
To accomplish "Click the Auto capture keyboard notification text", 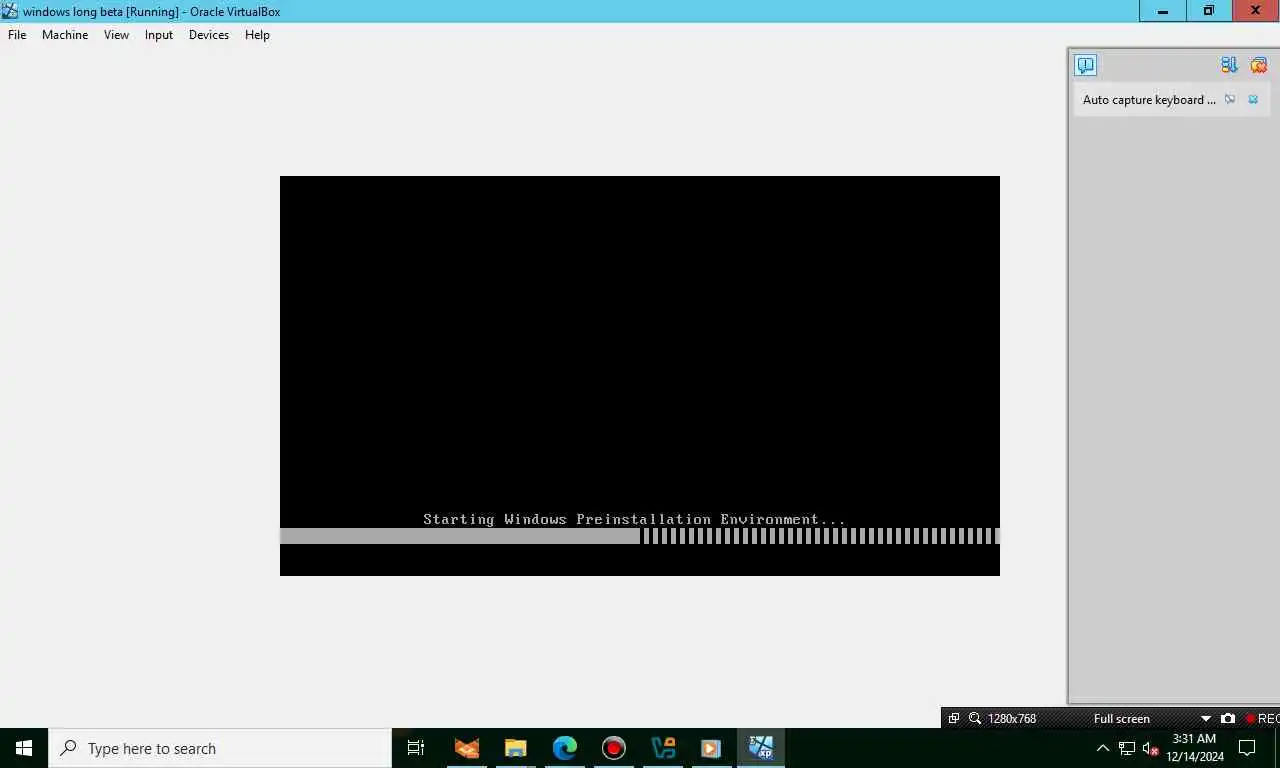I will coord(1149,100).
